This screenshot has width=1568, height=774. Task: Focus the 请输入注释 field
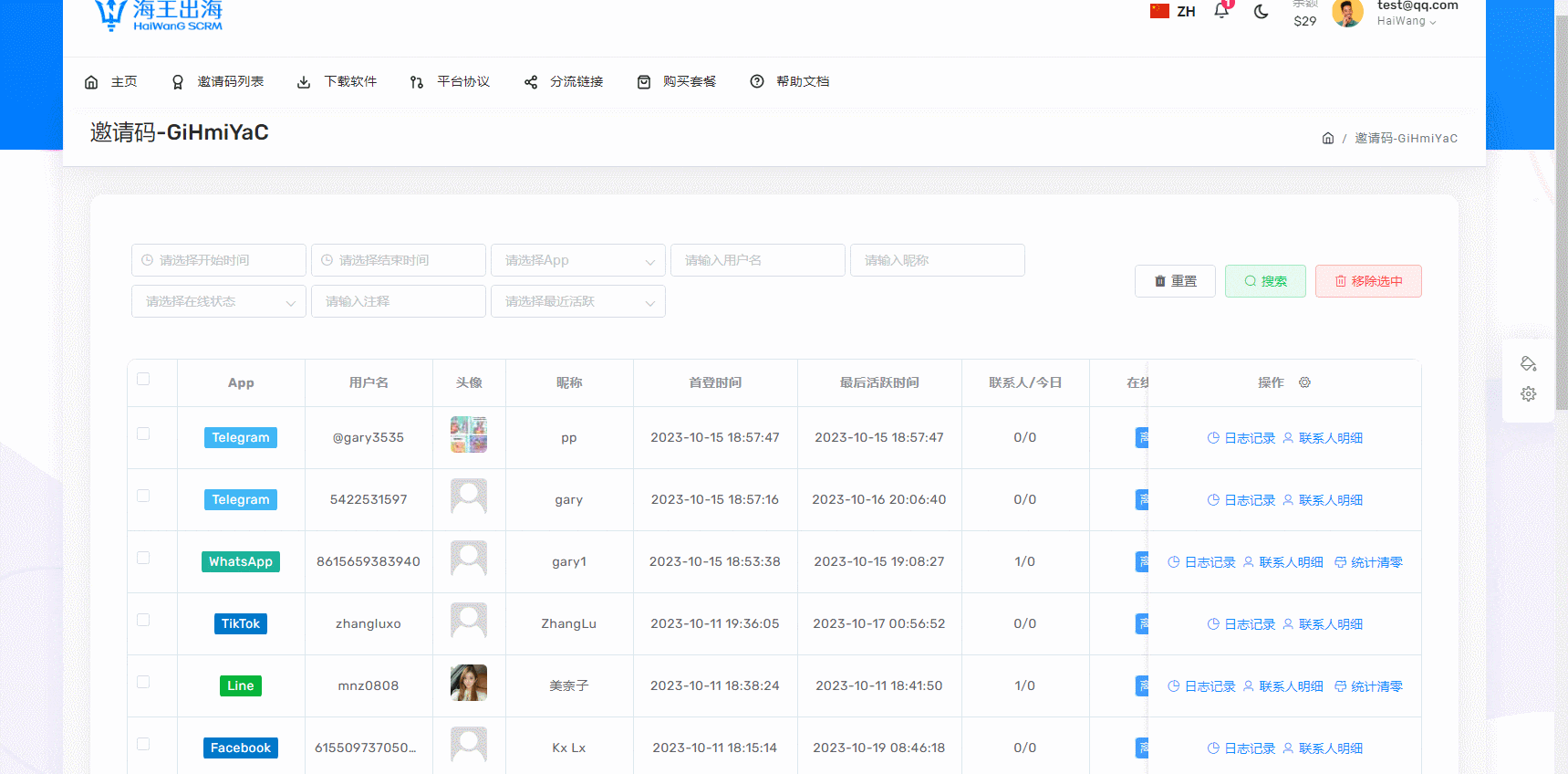(x=399, y=301)
